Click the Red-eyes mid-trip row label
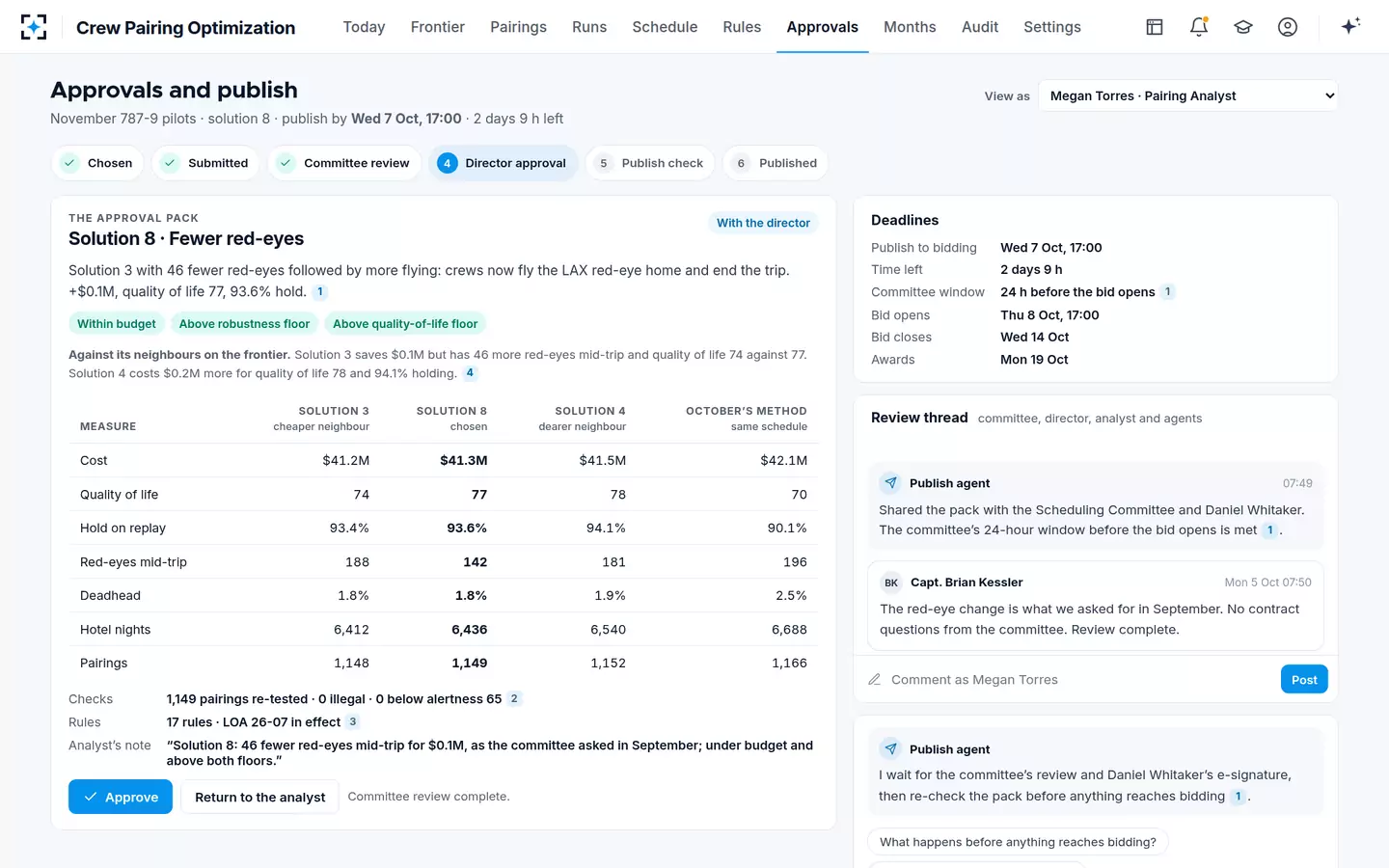The width and height of the screenshot is (1389, 868). (x=133, y=562)
